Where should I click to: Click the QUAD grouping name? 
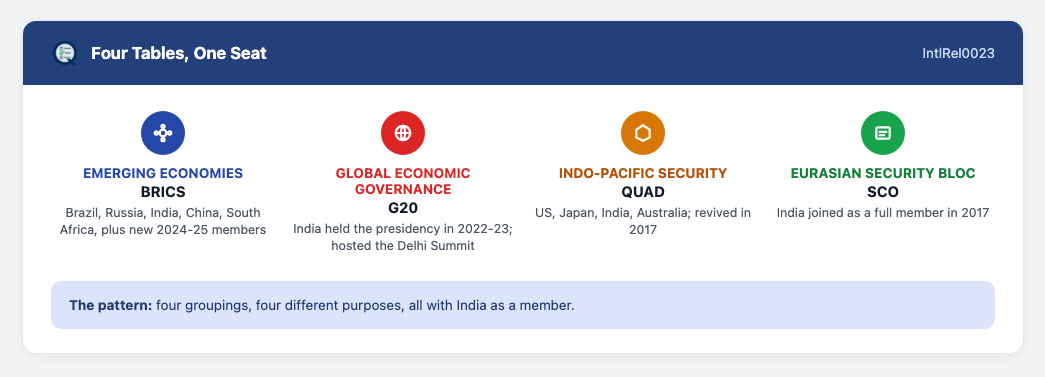[643, 192]
